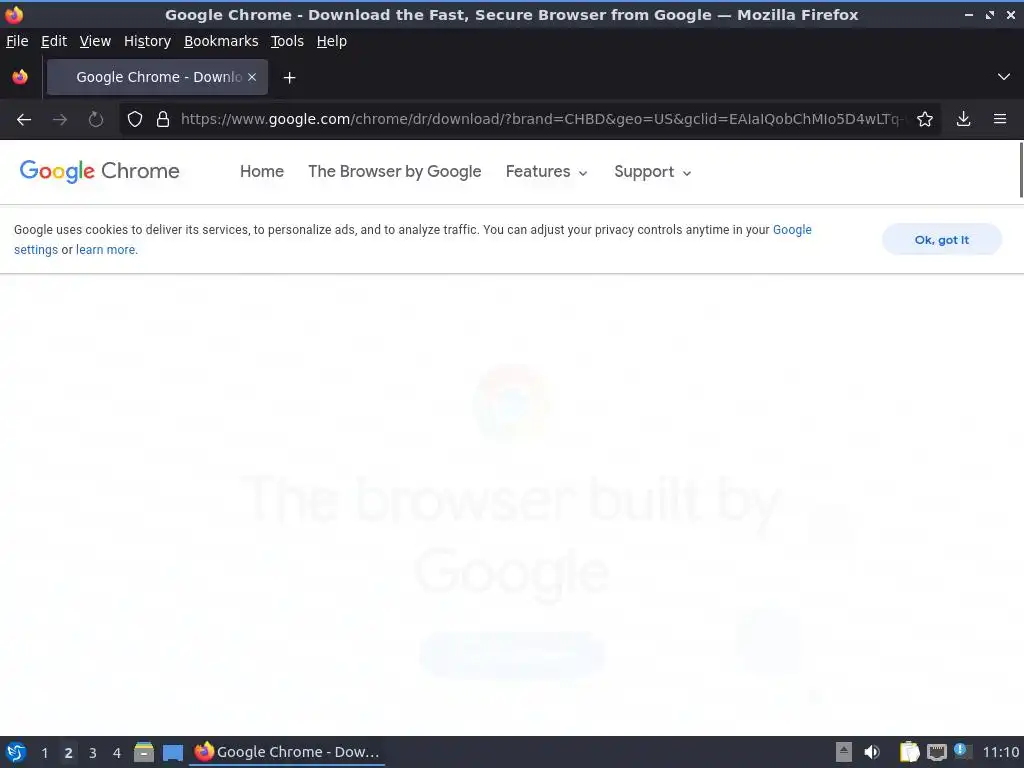
Task: Open removable media eject tray icon
Action: point(844,752)
